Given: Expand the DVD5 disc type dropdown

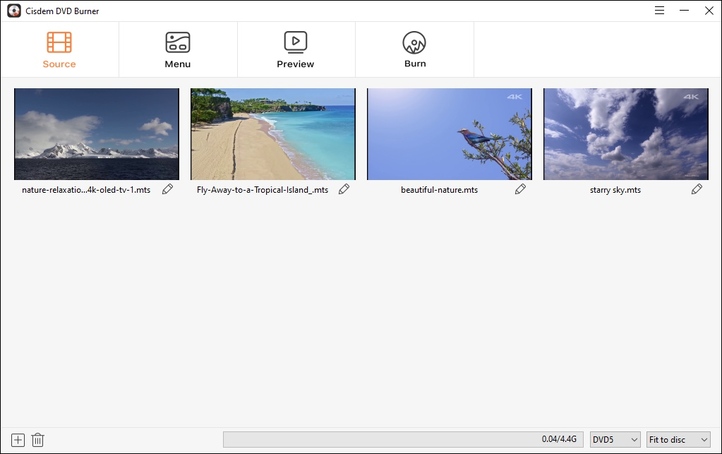Looking at the screenshot, I should (x=614, y=440).
